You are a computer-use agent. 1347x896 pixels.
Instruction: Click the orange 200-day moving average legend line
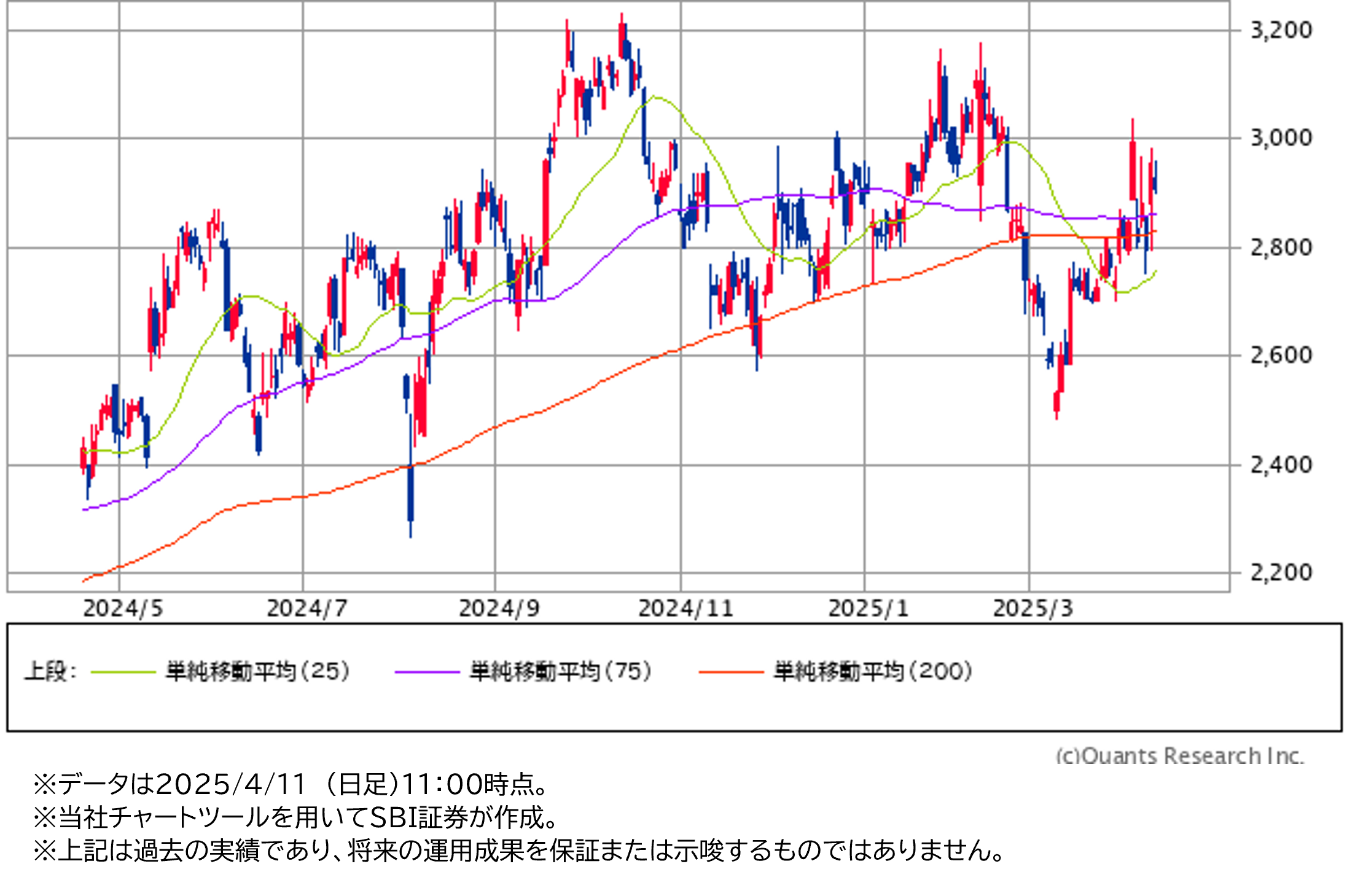(x=731, y=672)
